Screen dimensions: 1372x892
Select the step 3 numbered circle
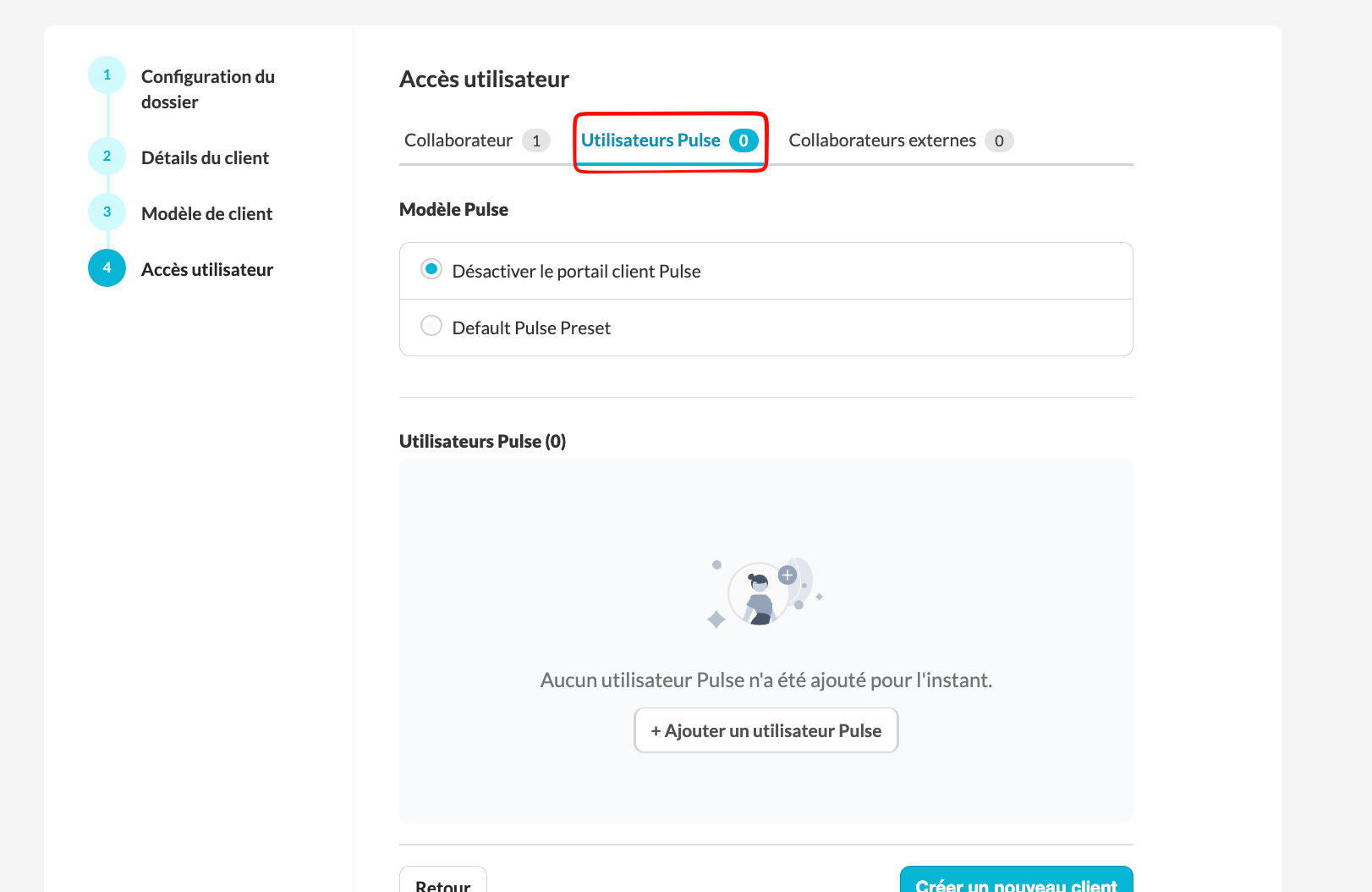[107, 212]
